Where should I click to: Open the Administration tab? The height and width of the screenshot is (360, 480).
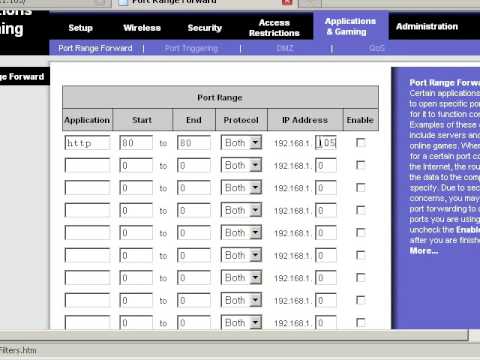tap(427, 26)
